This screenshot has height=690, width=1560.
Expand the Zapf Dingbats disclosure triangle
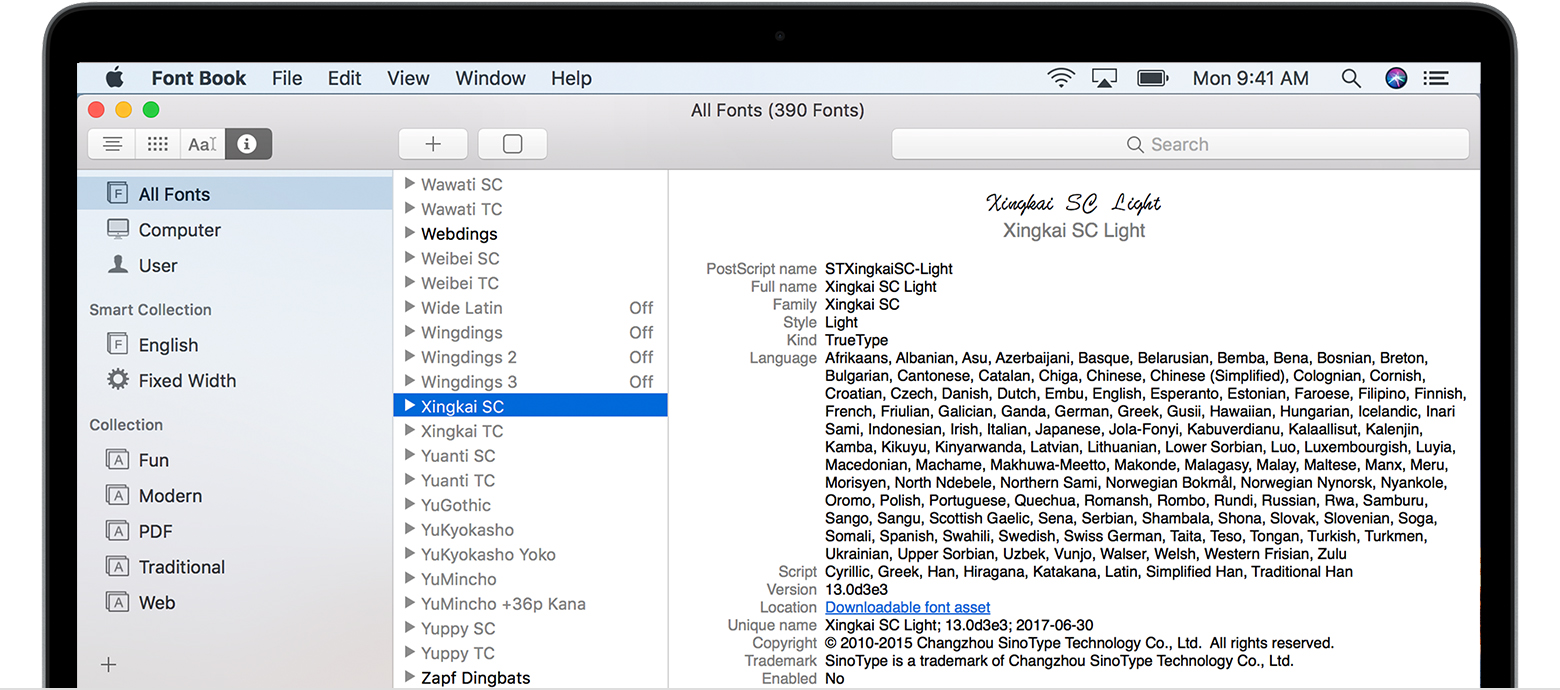tap(410, 677)
